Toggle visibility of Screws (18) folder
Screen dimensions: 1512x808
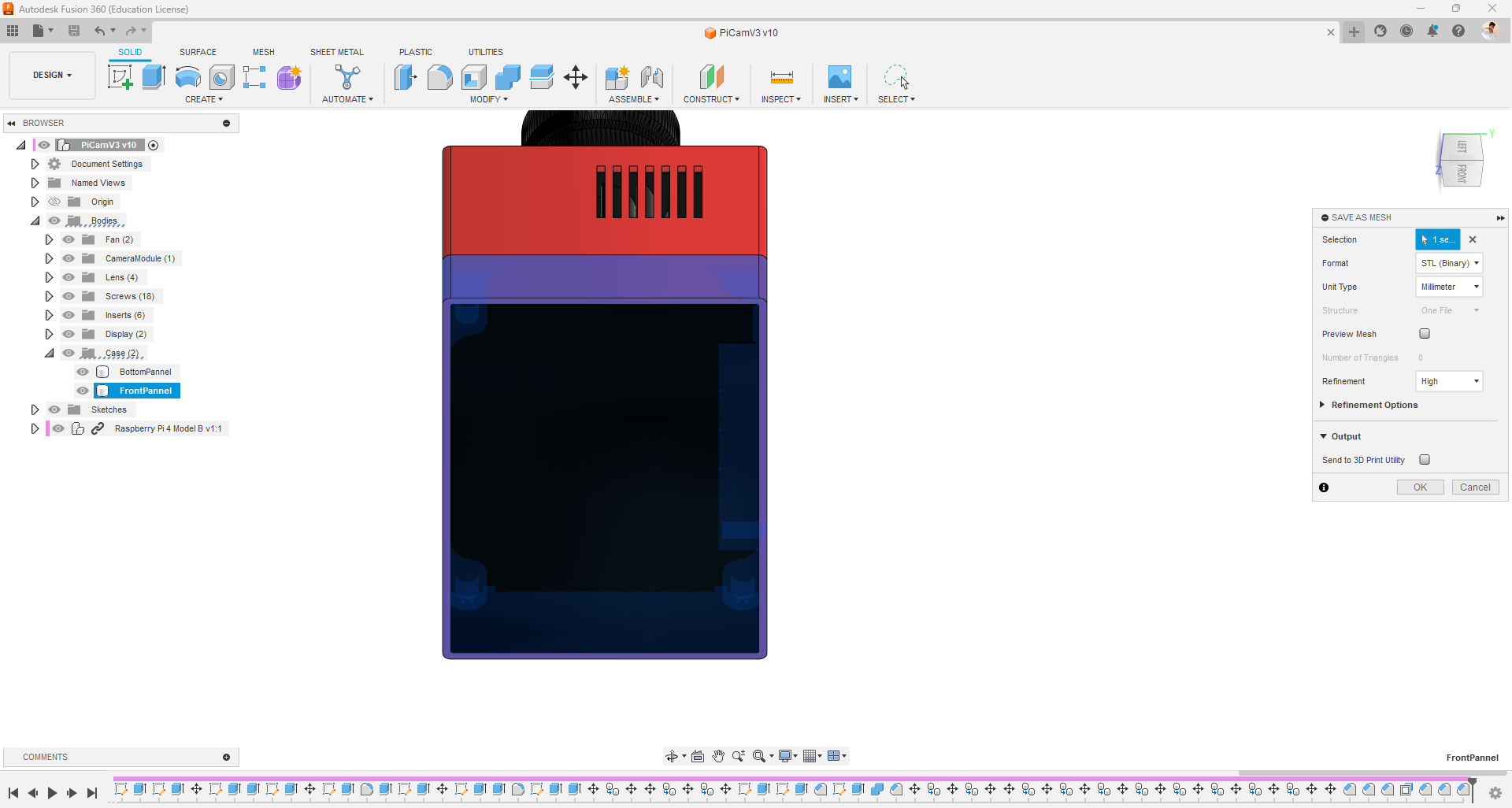[69, 296]
